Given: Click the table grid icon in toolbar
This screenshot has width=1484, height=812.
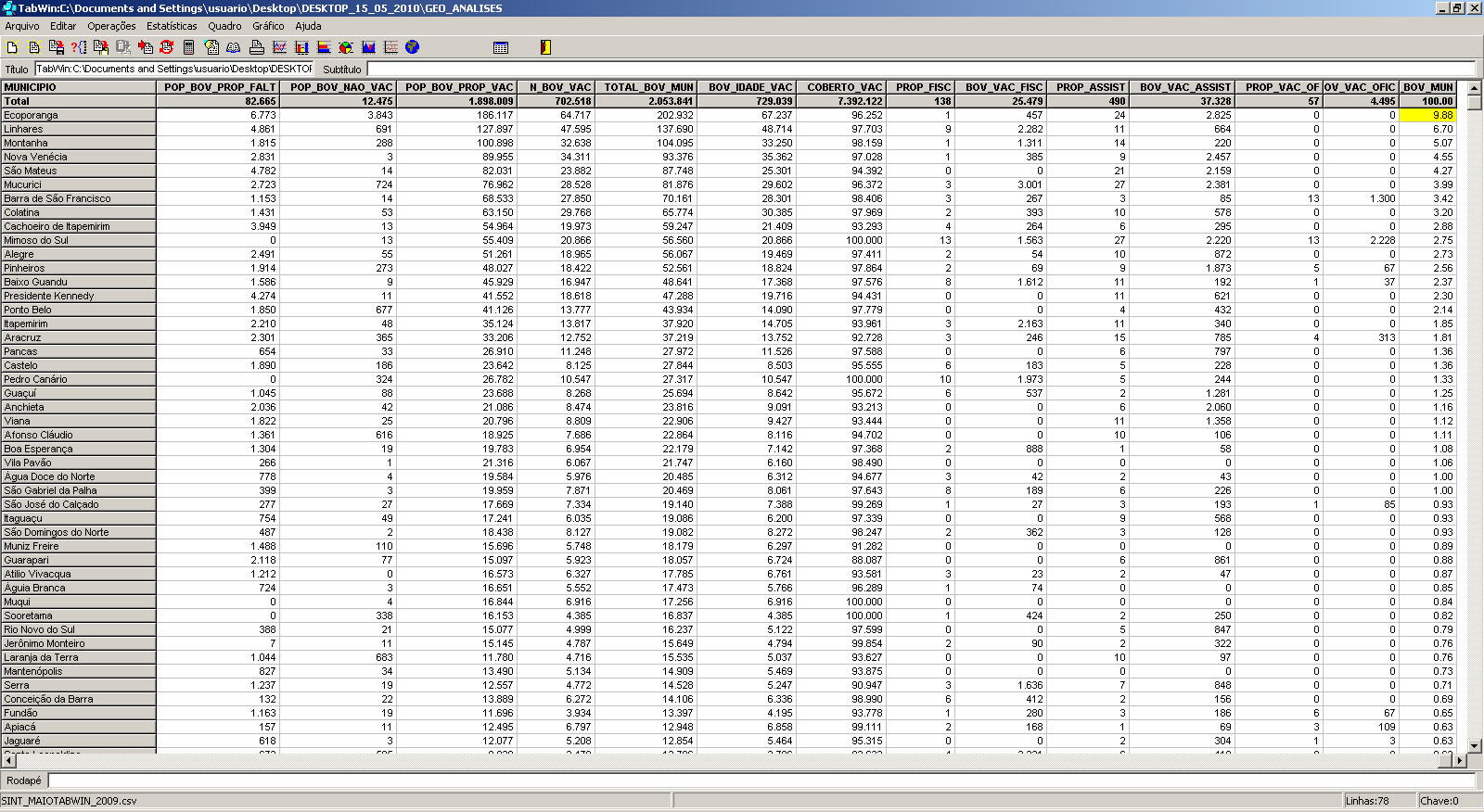Looking at the screenshot, I should (501, 47).
